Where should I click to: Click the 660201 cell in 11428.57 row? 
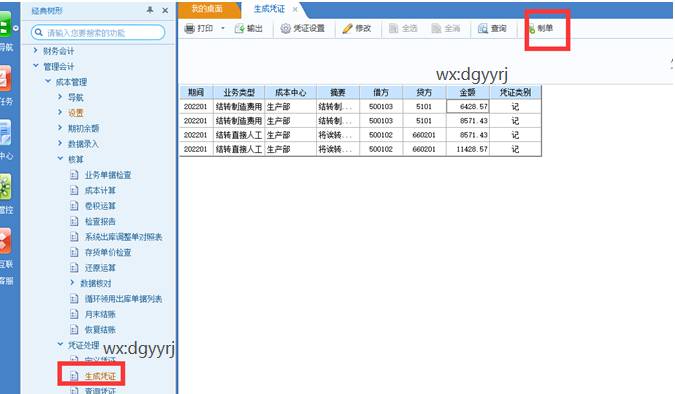[x=424, y=149]
